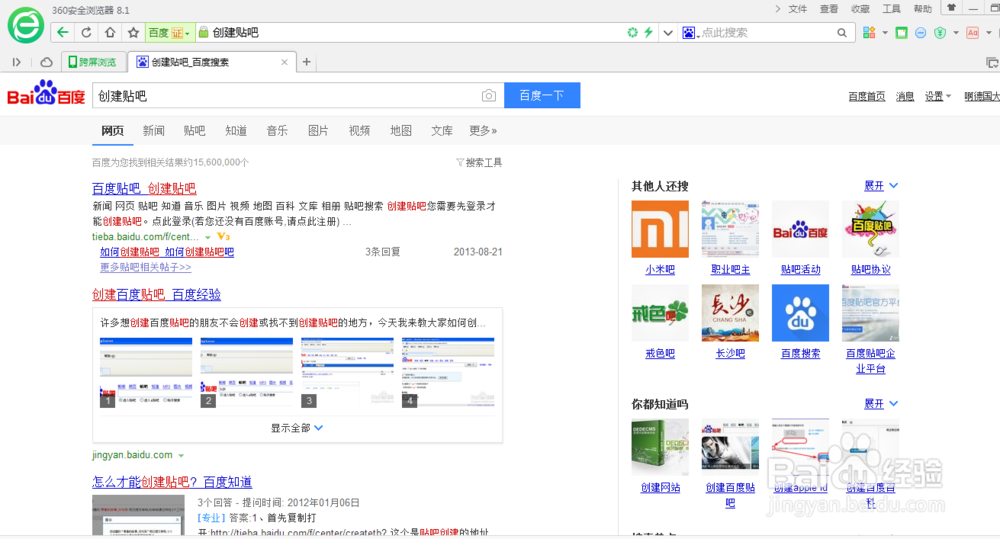Open the 音乐 search category
Screen dimensions: 1000x539
point(277,131)
